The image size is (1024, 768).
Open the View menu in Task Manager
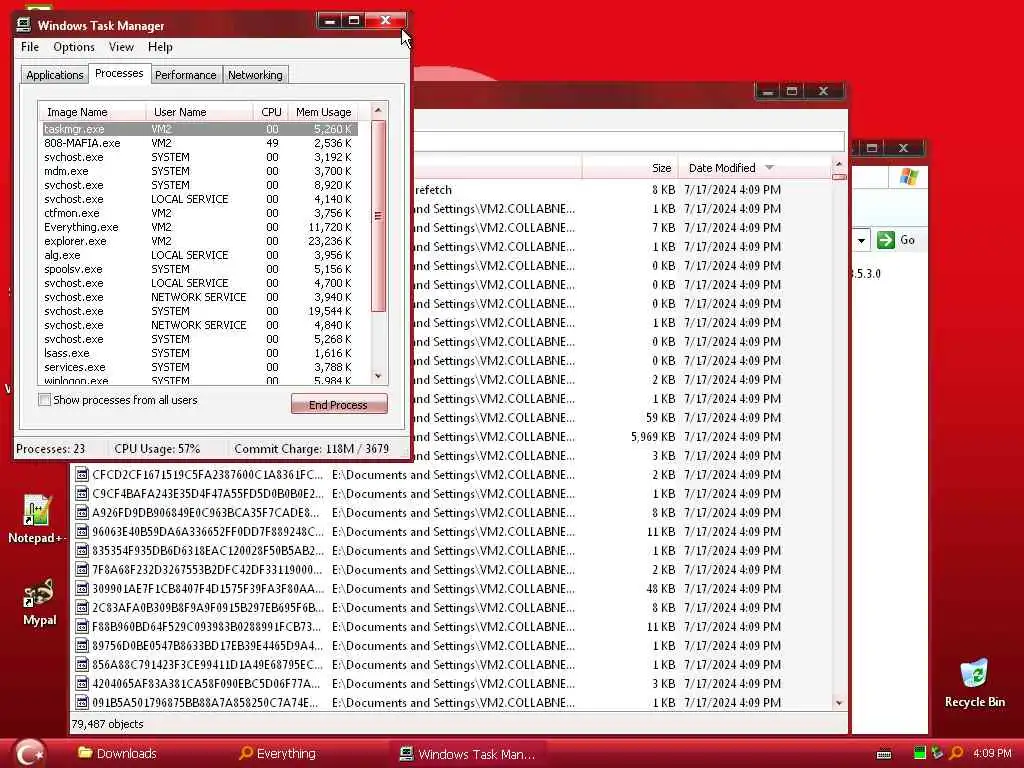coord(121,47)
